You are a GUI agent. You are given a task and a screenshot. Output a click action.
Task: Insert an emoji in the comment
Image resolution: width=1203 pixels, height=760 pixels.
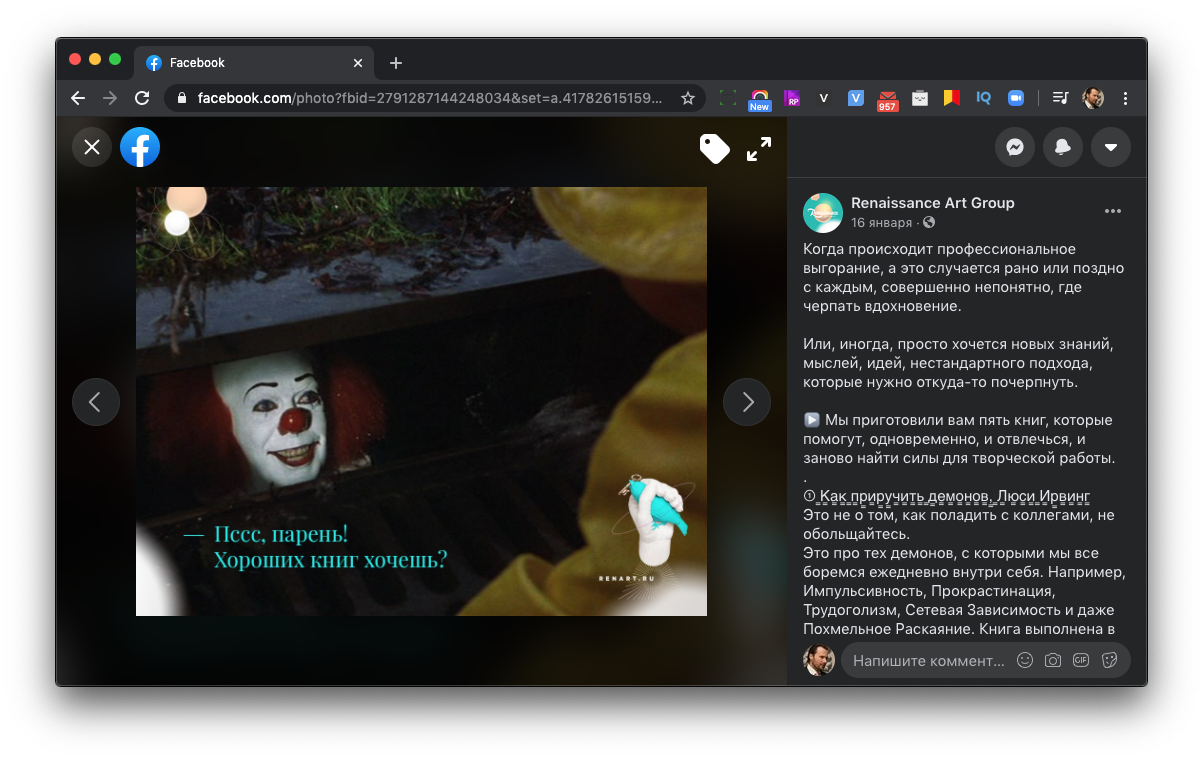(x=1024, y=660)
